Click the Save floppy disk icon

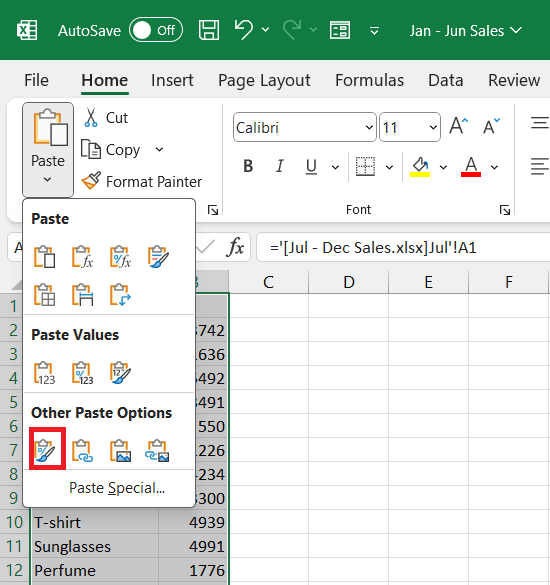tap(209, 30)
